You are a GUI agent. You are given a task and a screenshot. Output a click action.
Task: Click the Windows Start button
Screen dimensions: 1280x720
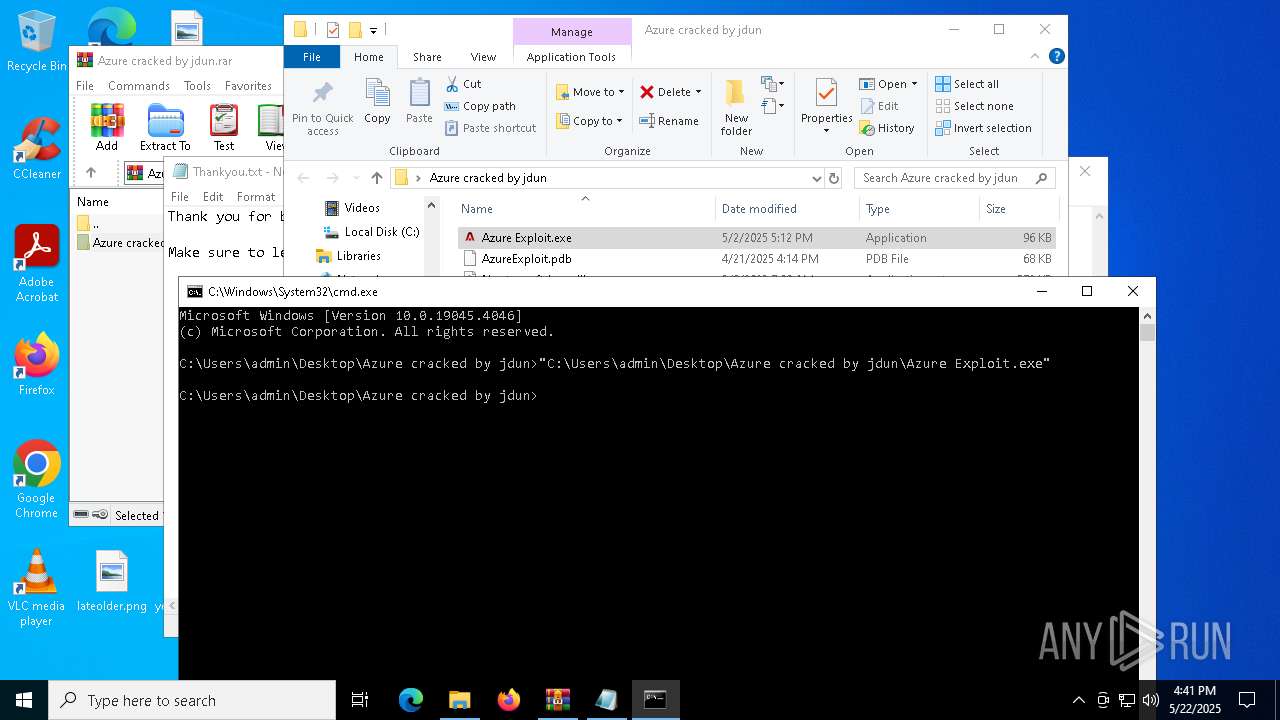(x=24, y=700)
